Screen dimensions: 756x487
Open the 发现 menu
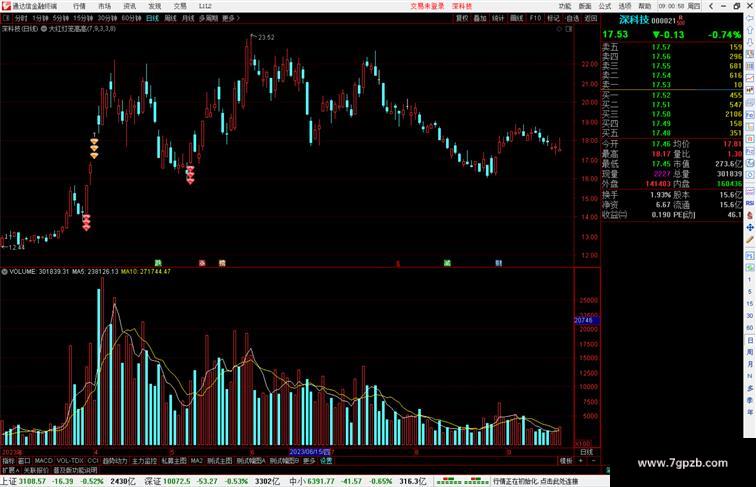[x=154, y=6]
